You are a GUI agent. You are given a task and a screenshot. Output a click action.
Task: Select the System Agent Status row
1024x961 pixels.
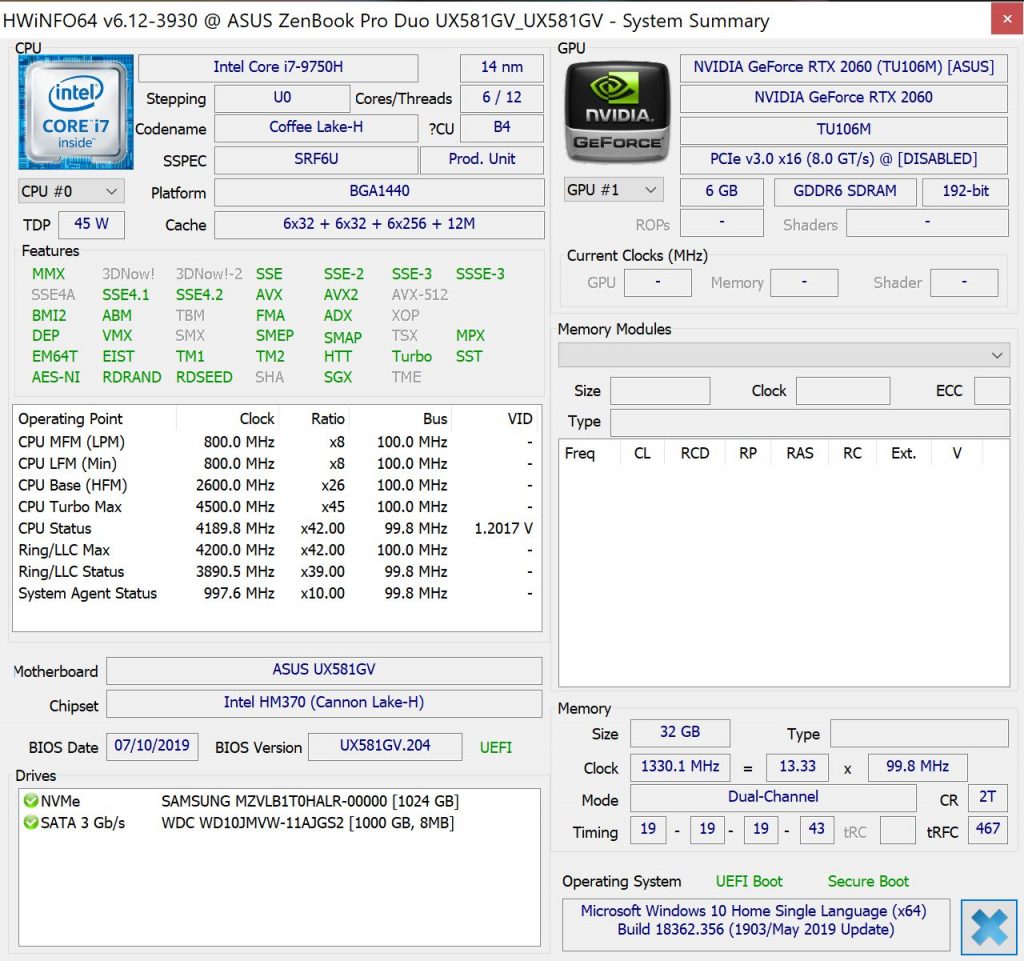point(276,593)
